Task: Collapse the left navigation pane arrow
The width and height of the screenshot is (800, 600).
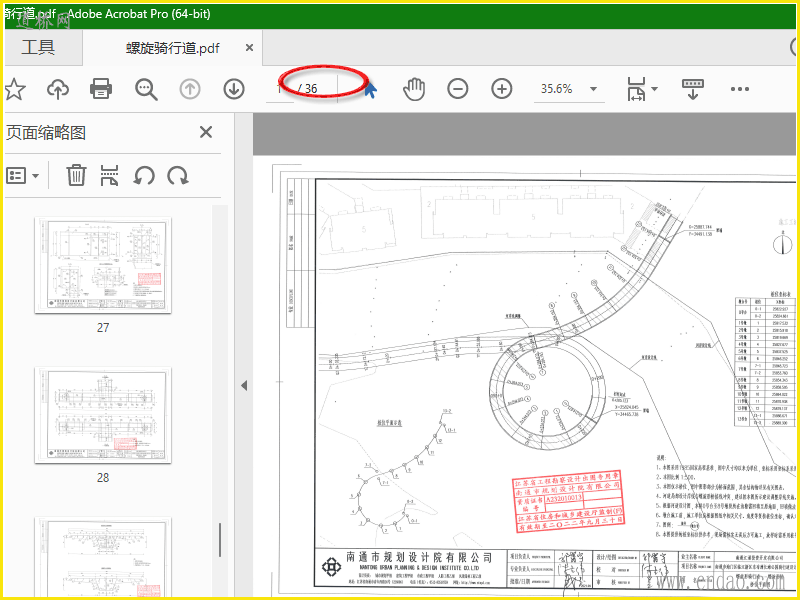Action: (243, 385)
